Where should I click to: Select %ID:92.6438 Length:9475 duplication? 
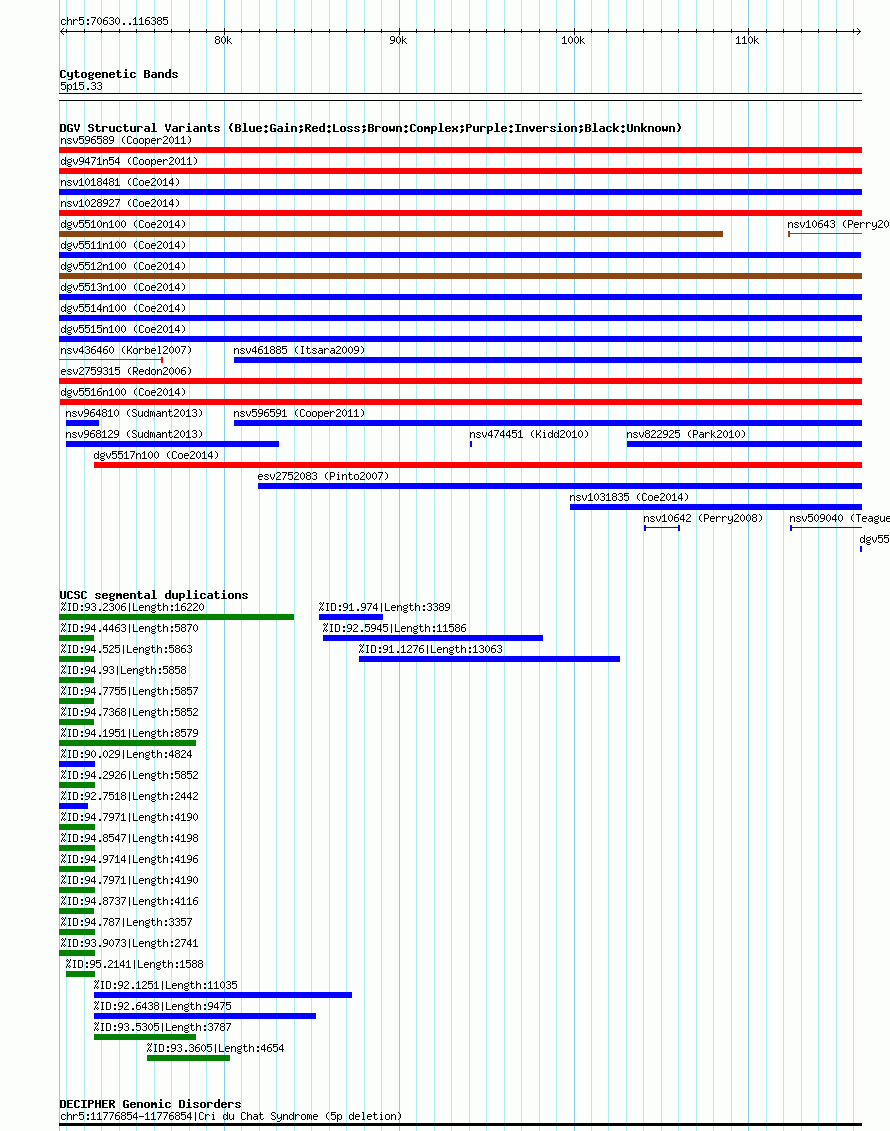click(x=205, y=1016)
